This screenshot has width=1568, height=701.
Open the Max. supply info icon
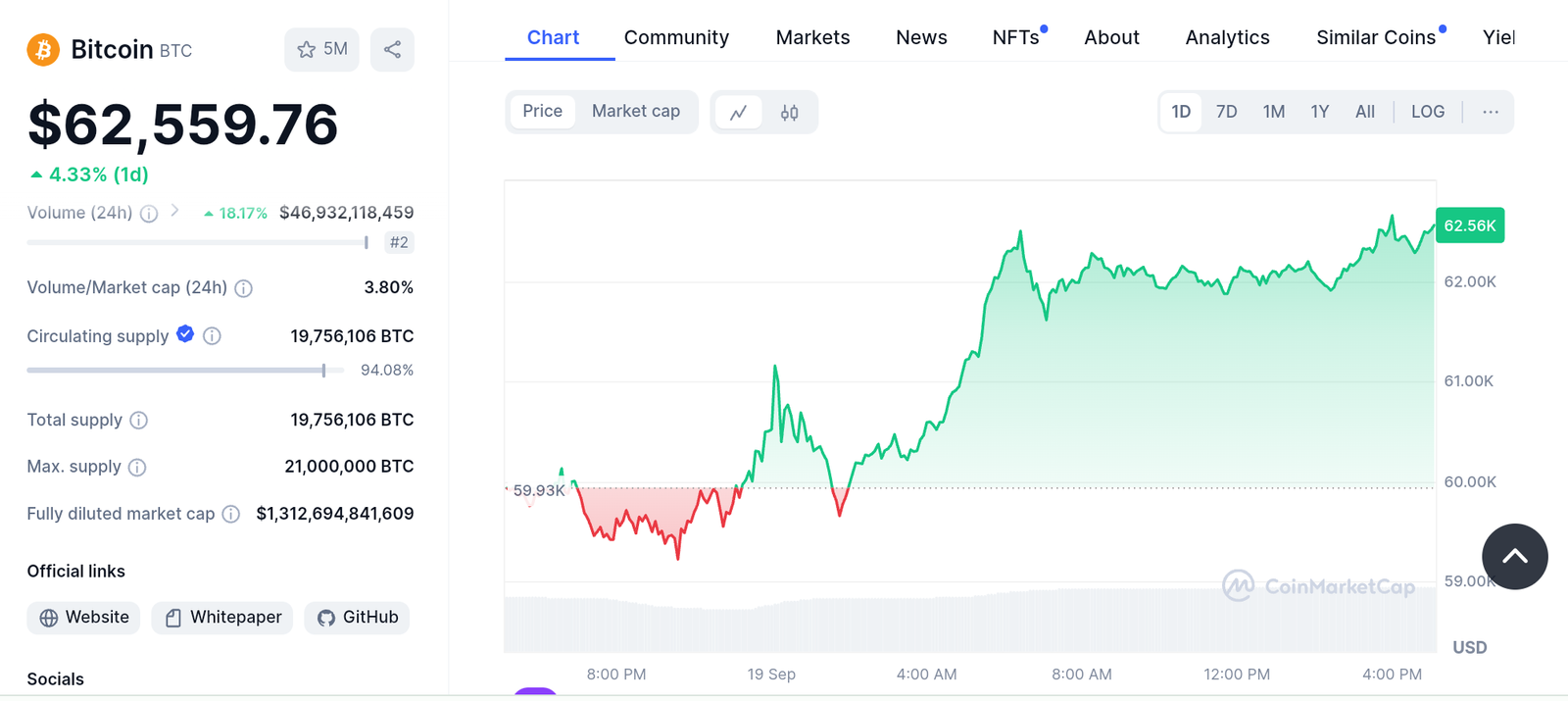[137, 468]
